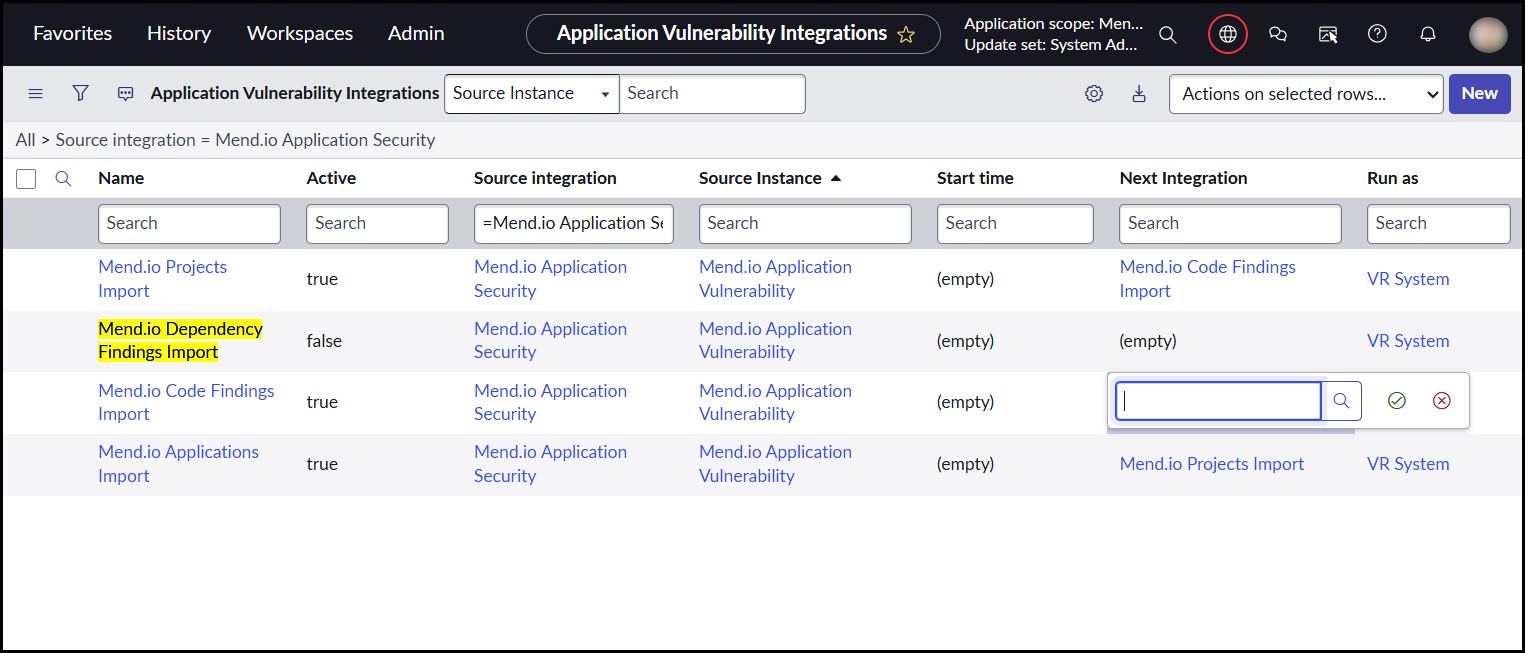Open global search magnifier in top bar
This screenshot has height=653, width=1525.
pos(1167,34)
